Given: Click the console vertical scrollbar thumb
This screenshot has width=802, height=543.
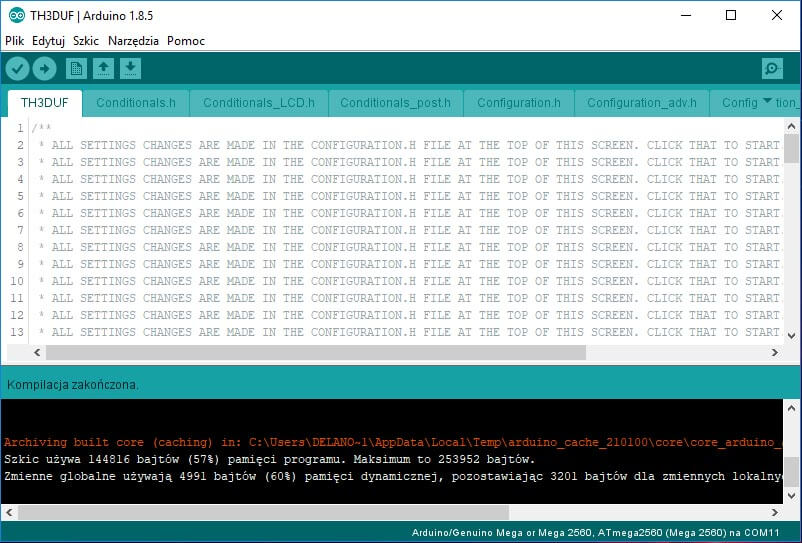Looking at the screenshot, I should click(x=791, y=472).
